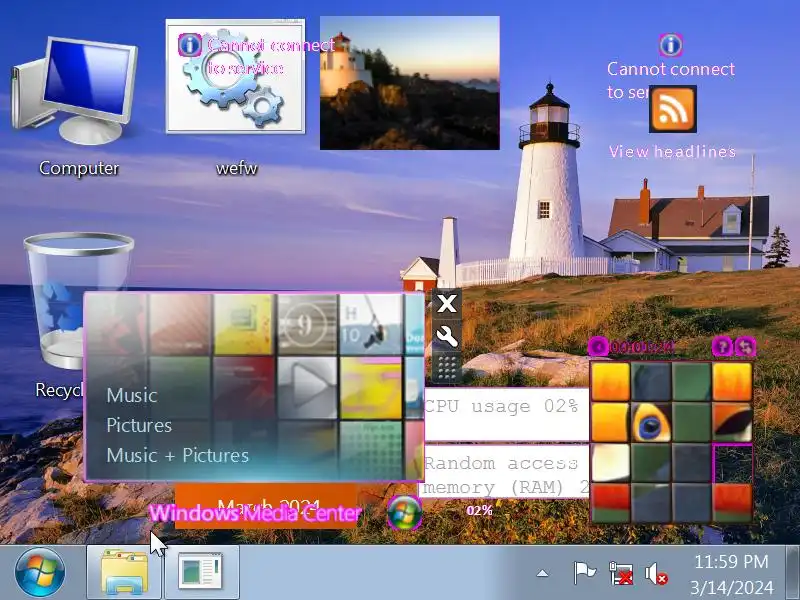The width and height of the screenshot is (800, 600).
Task: Click 'Cannot connect' text above the RSS icon
Action: 670,69
